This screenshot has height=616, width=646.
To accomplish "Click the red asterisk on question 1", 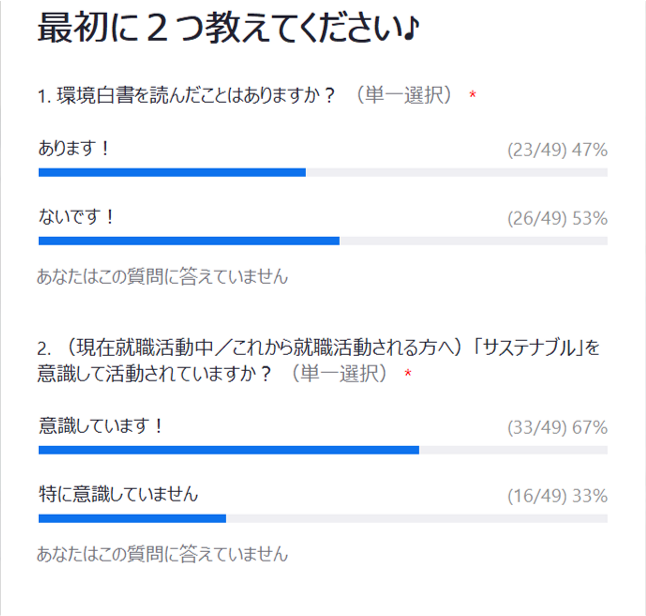I will point(473,95).
